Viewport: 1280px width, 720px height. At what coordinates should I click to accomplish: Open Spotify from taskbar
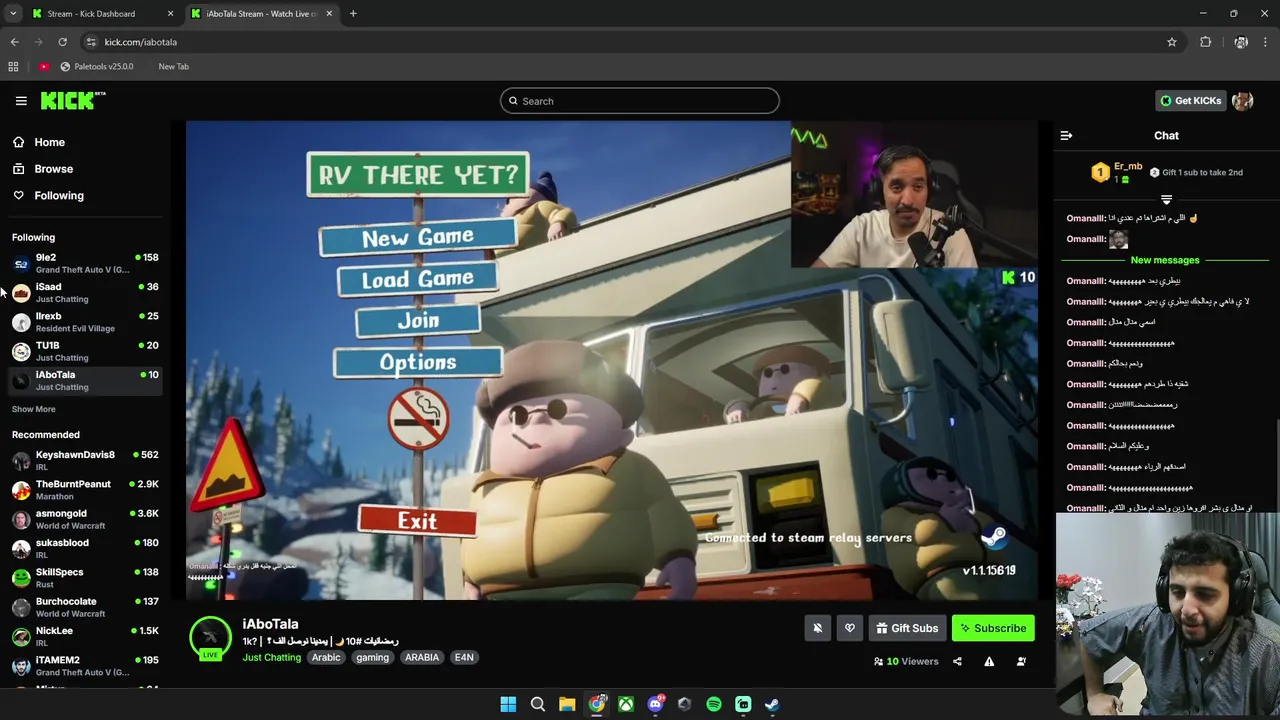(x=714, y=704)
